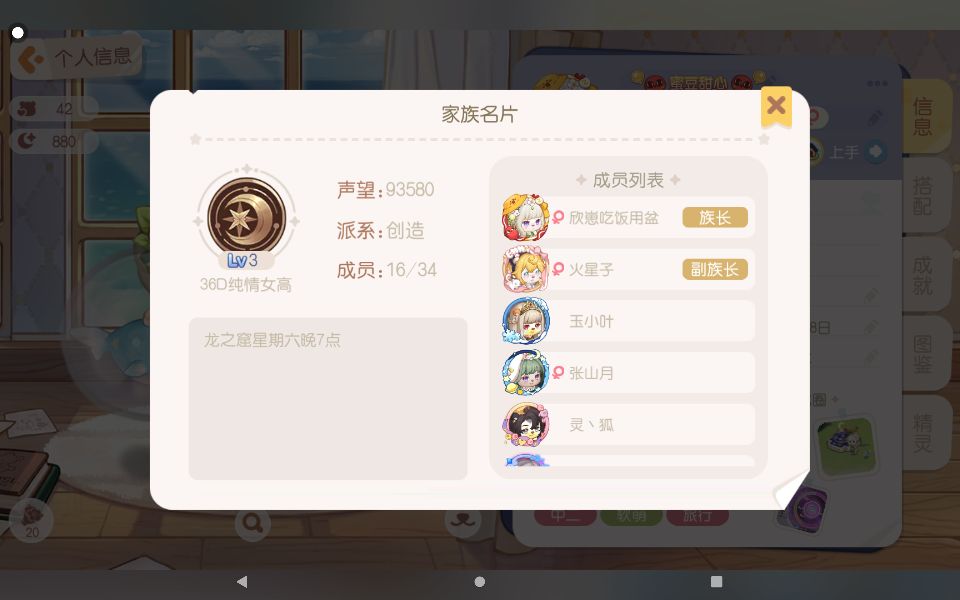Image resolution: width=960 pixels, height=600 pixels.
Task: Tap the Android back navigation button
Action: [242, 582]
